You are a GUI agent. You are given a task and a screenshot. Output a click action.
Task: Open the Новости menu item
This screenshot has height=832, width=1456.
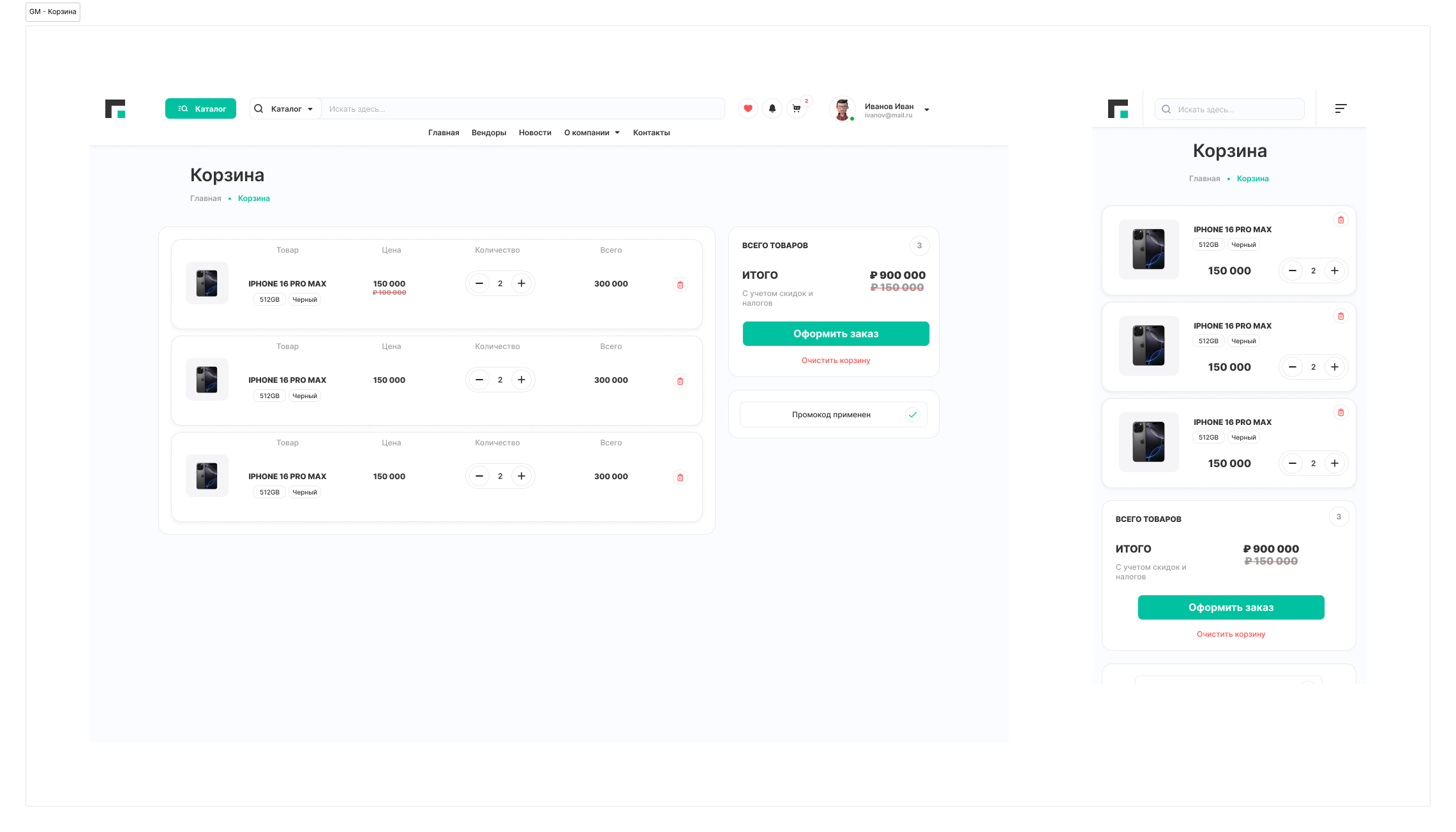(534, 133)
